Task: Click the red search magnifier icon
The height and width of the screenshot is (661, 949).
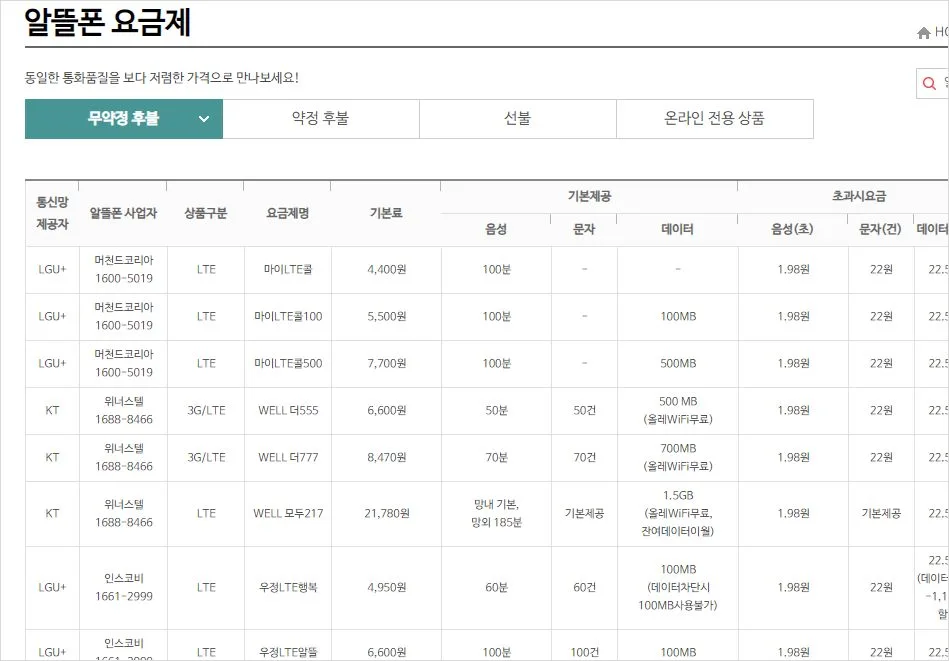Action: click(929, 83)
